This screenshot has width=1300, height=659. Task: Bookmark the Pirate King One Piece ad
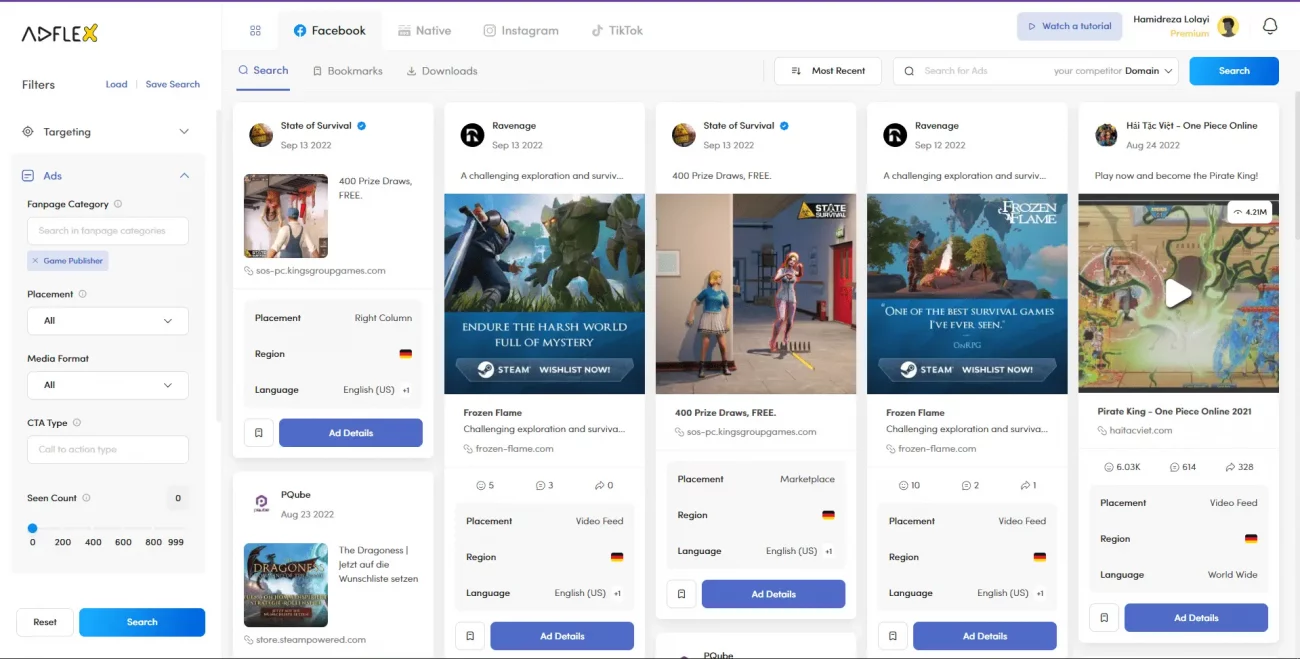[x=1104, y=618]
